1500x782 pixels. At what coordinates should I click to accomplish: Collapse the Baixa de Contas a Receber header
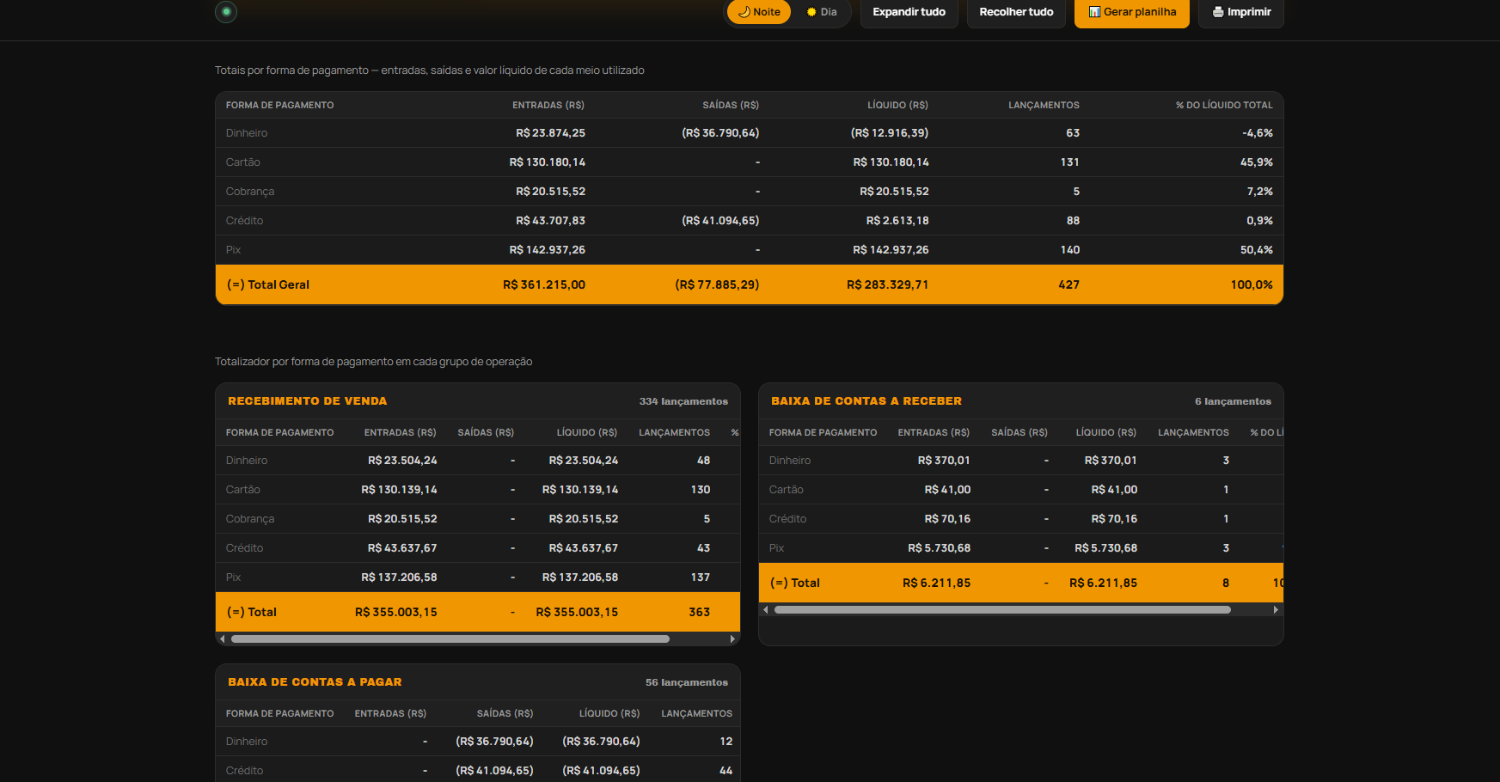[1021, 401]
